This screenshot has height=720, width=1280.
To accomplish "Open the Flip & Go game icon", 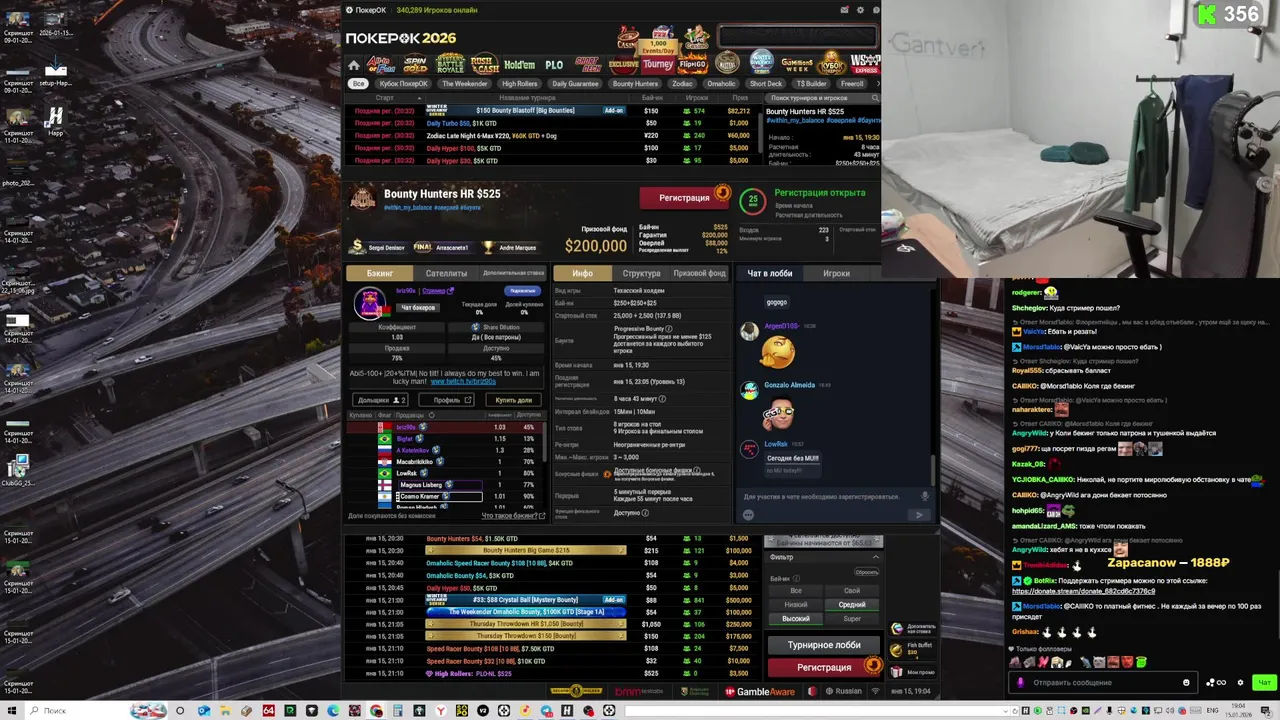I will (x=693, y=64).
